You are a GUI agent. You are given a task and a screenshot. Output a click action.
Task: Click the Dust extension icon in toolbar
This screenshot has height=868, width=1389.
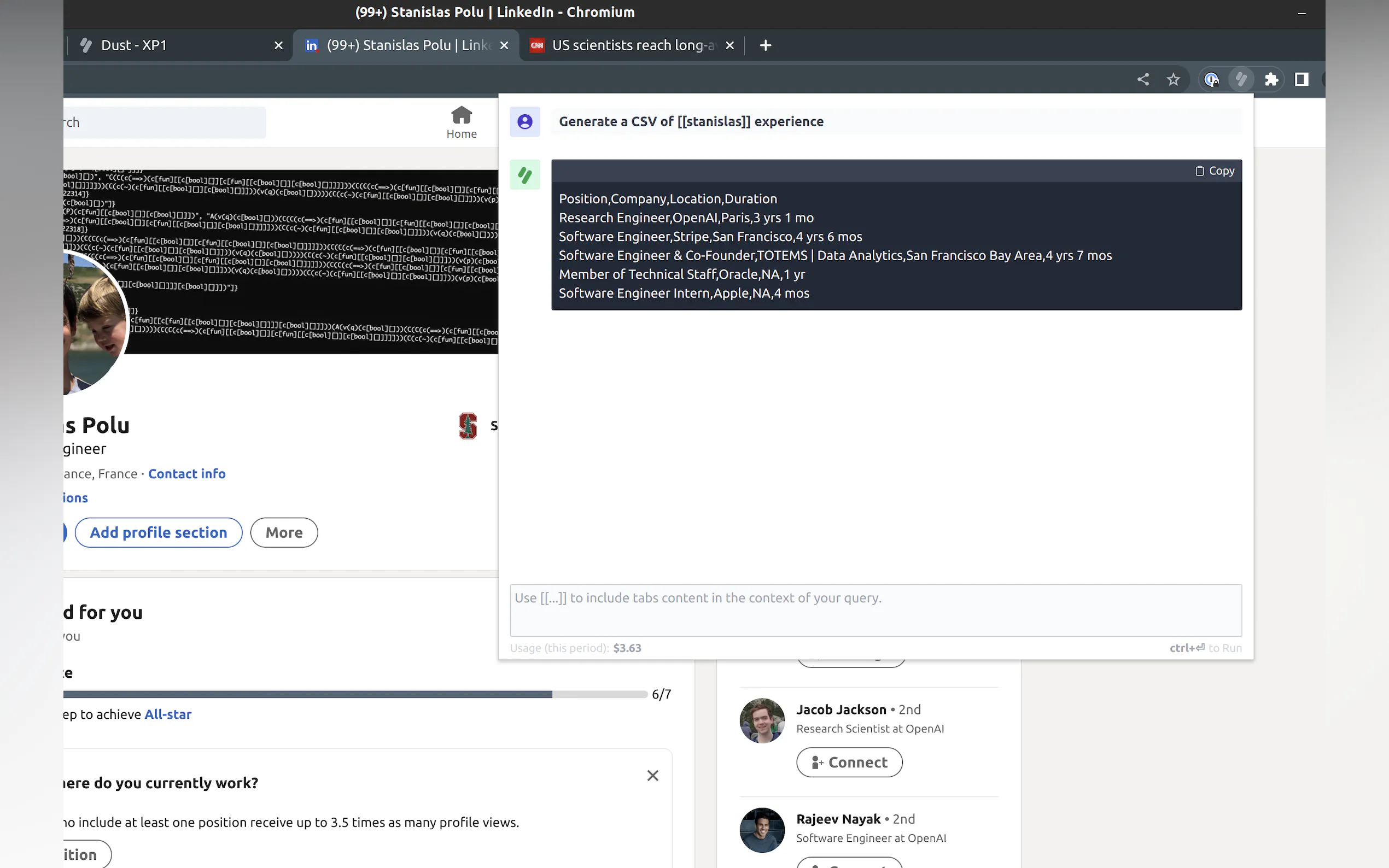(x=1241, y=79)
